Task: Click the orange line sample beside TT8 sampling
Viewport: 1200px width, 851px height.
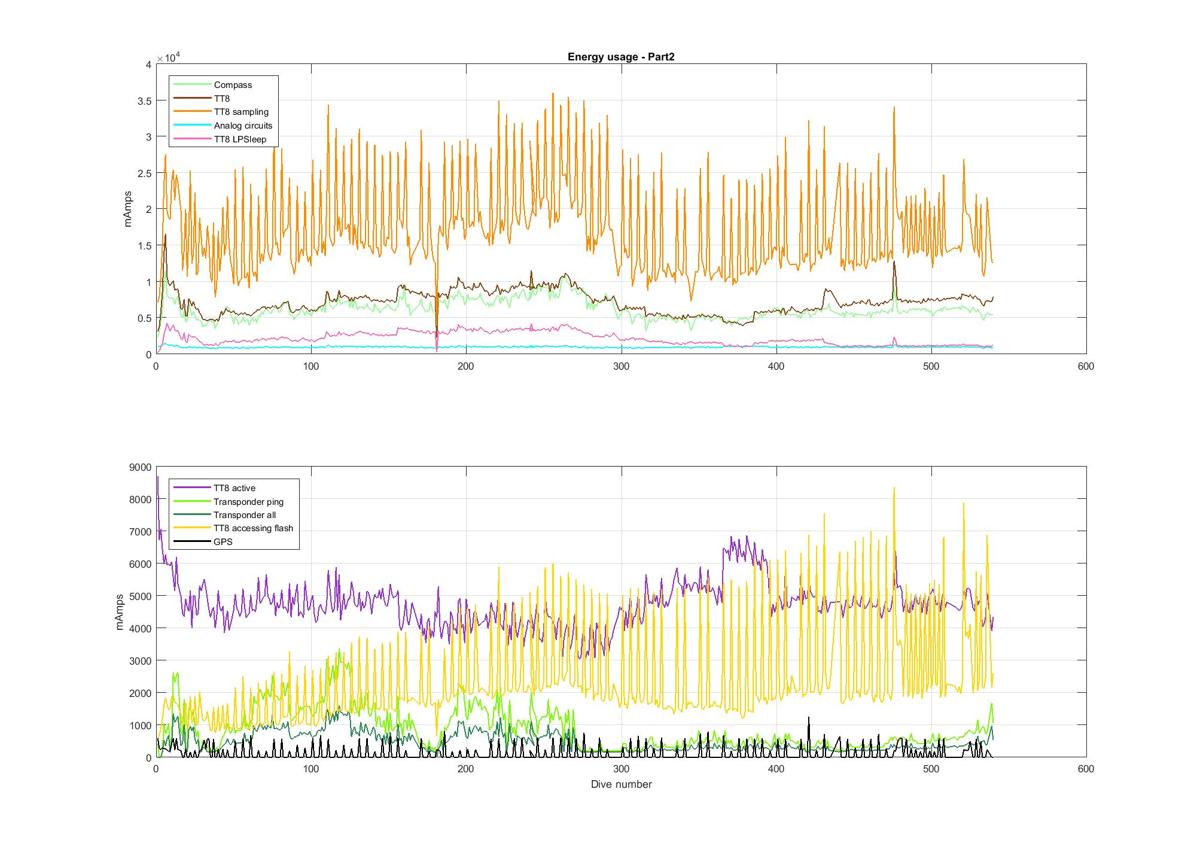Action: click(x=192, y=112)
